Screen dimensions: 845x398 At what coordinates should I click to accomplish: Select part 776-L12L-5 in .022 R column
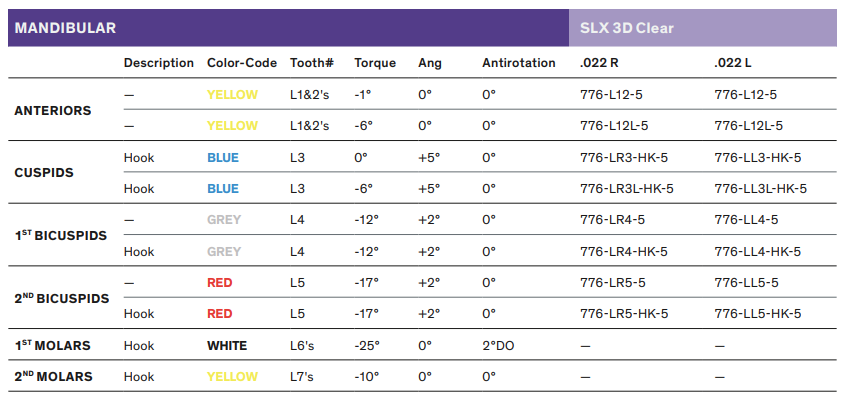click(x=614, y=126)
